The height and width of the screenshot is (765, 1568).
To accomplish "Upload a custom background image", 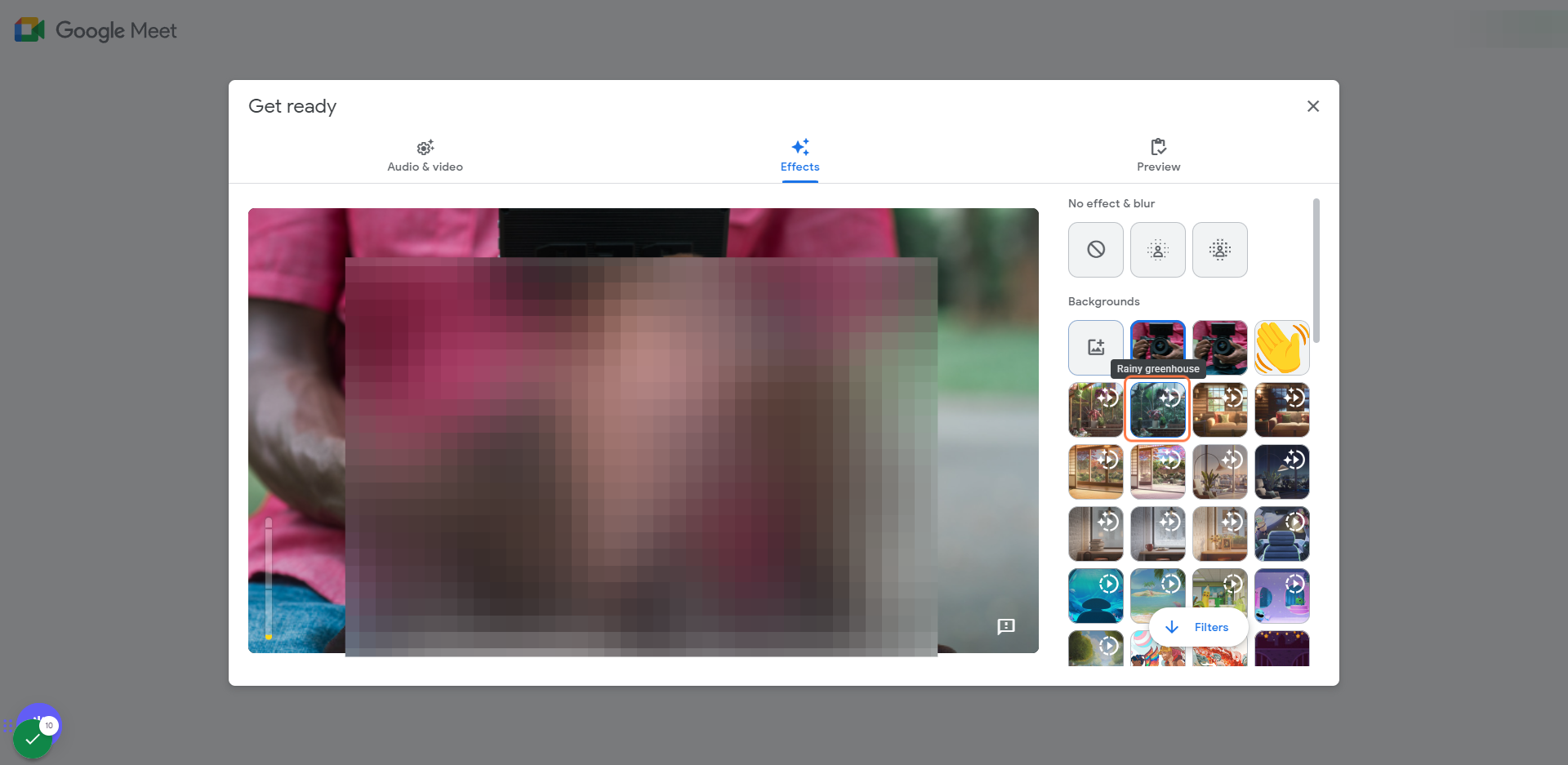I will click(x=1096, y=348).
